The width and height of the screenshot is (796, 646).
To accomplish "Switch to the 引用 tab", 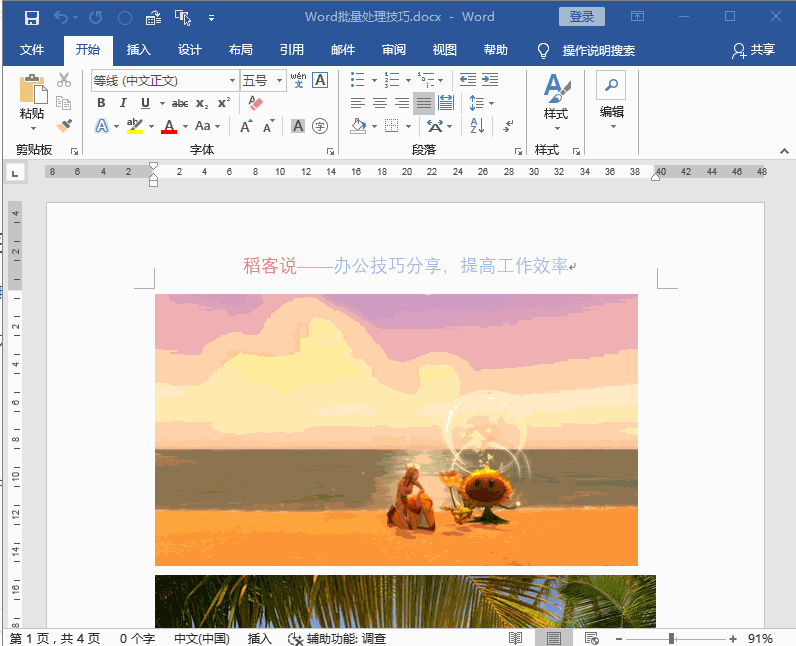I will click(292, 50).
